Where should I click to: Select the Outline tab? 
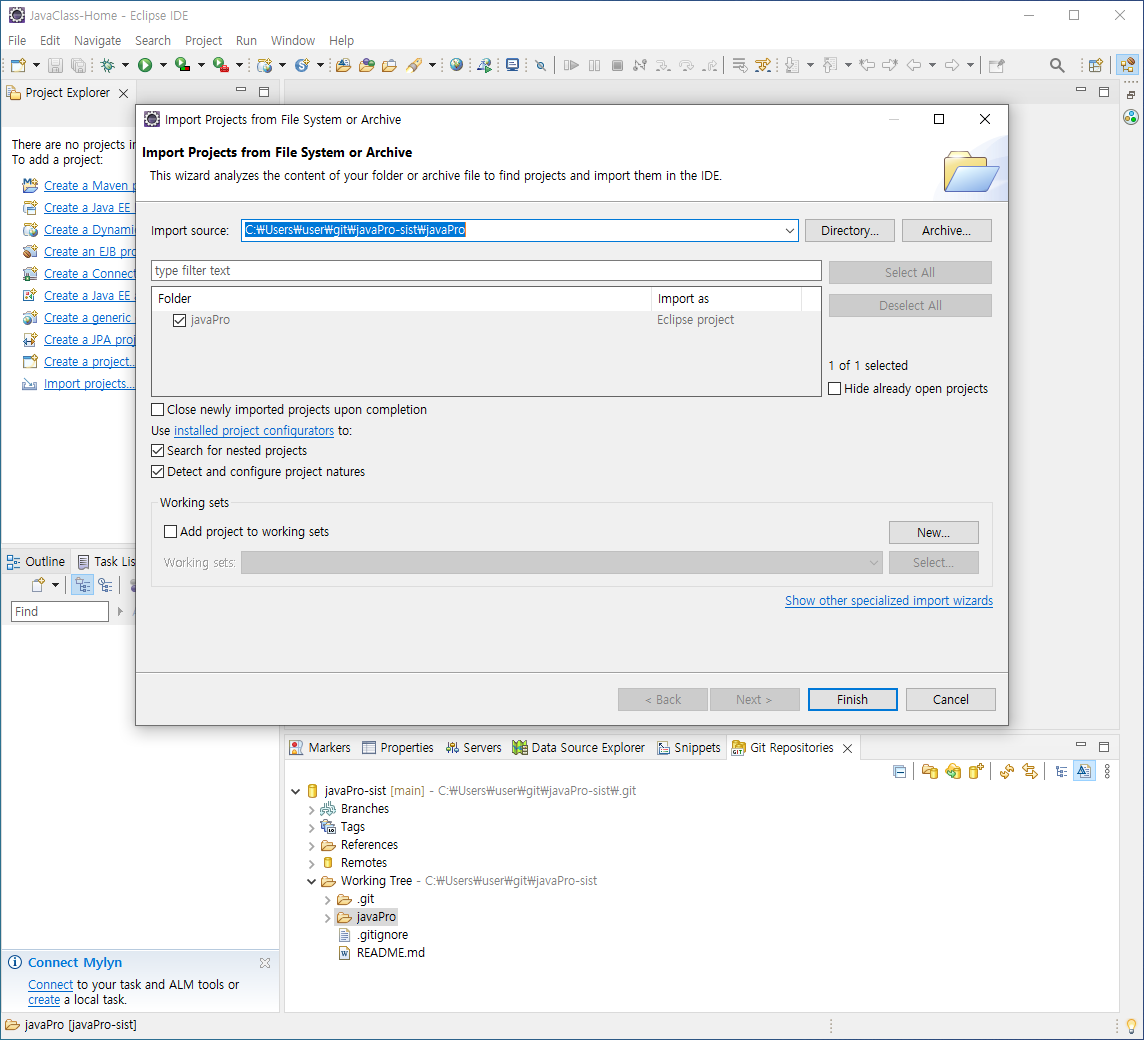click(36, 562)
